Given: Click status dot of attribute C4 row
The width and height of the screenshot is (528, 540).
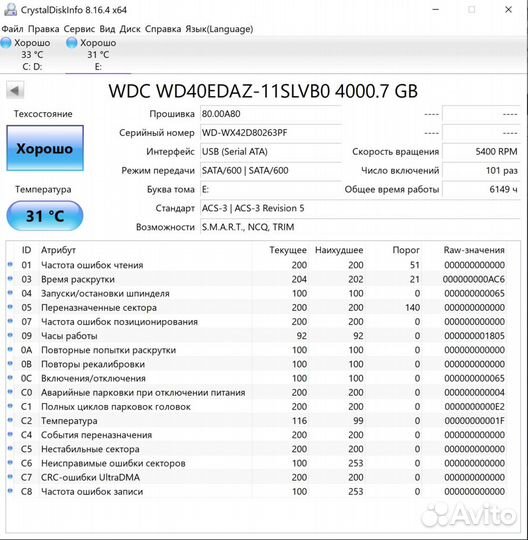Looking at the screenshot, I should pos(10,434).
